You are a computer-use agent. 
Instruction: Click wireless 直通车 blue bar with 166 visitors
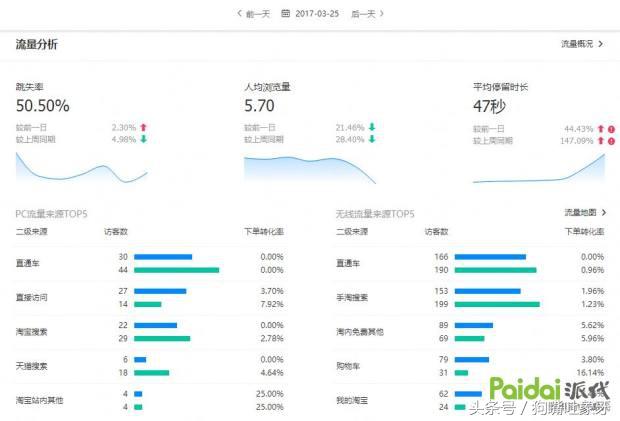click(490, 257)
